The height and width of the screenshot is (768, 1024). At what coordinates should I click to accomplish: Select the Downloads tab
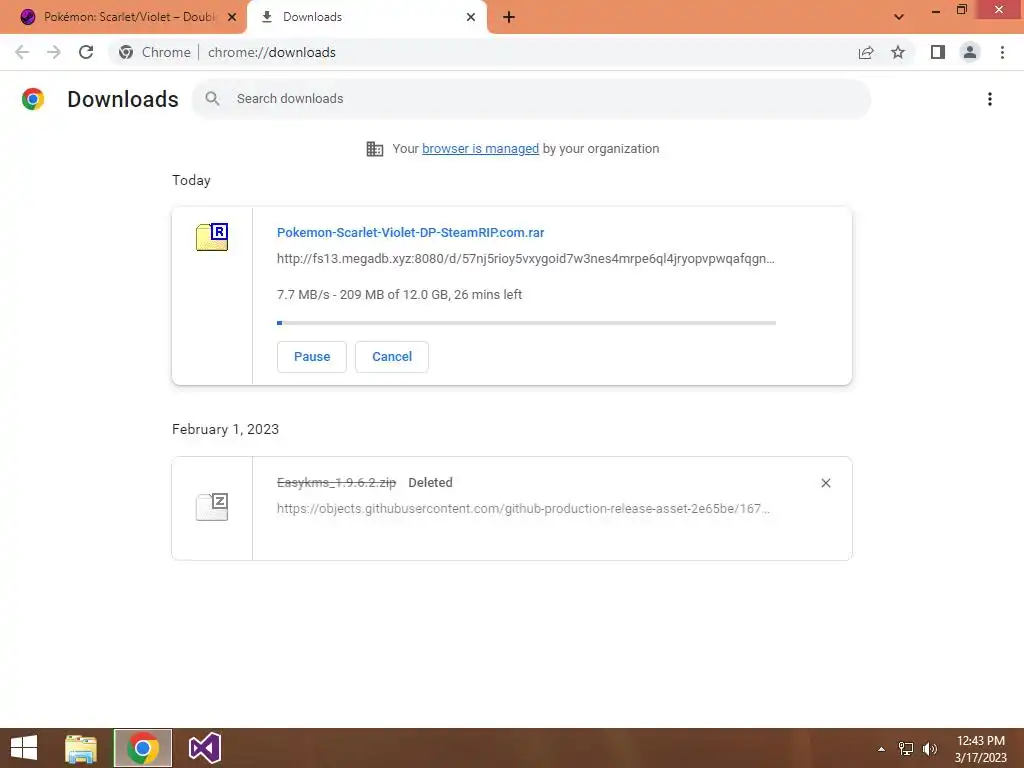coord(367,17)
